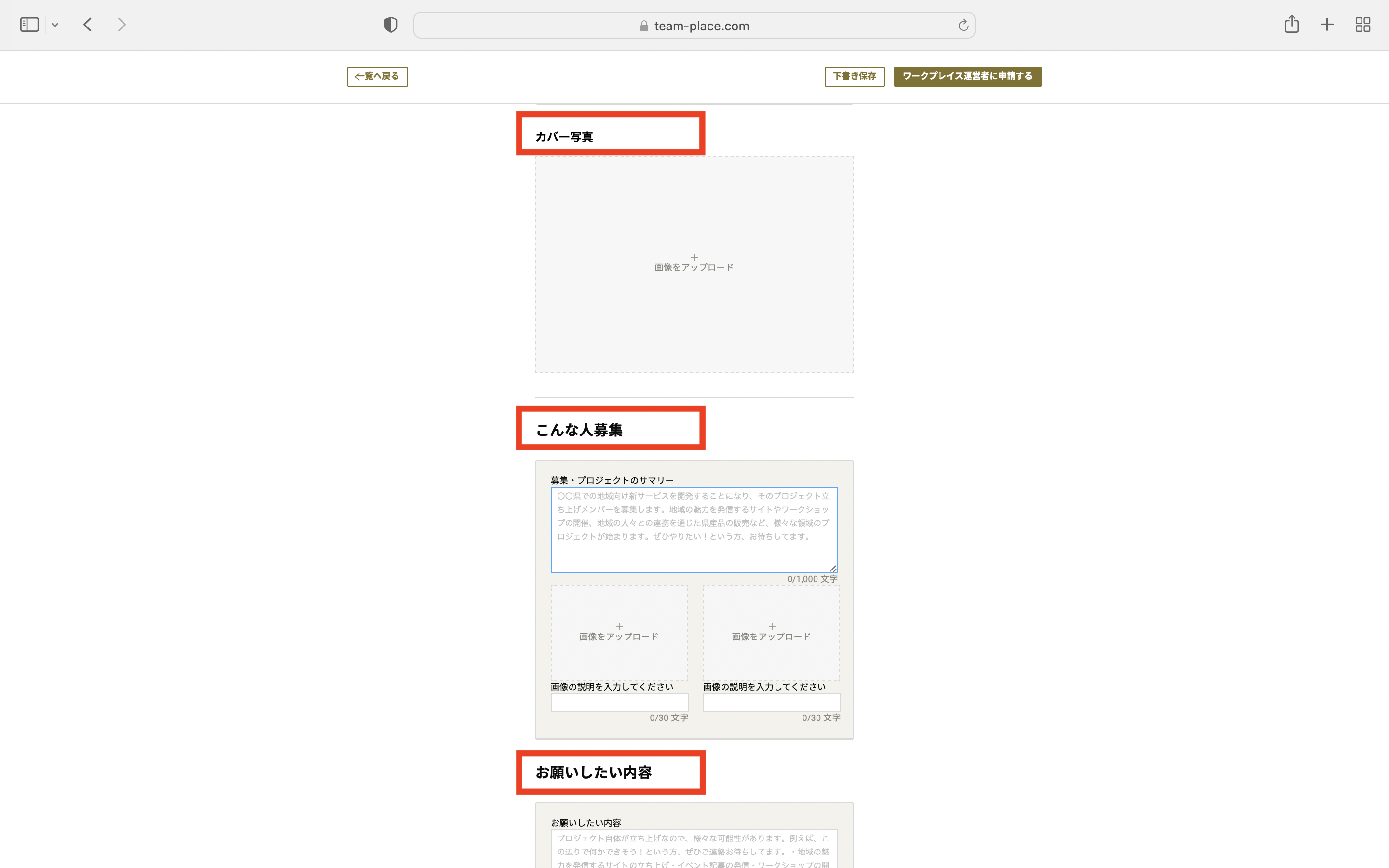This screenshot has width=1389, height=868.
Task: Toggle the Safari sidebar icon
Action: [x=29, y=25]
